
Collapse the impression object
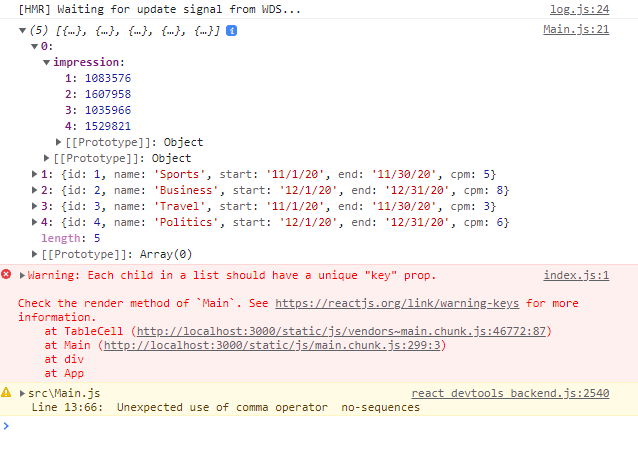[46, 62]
